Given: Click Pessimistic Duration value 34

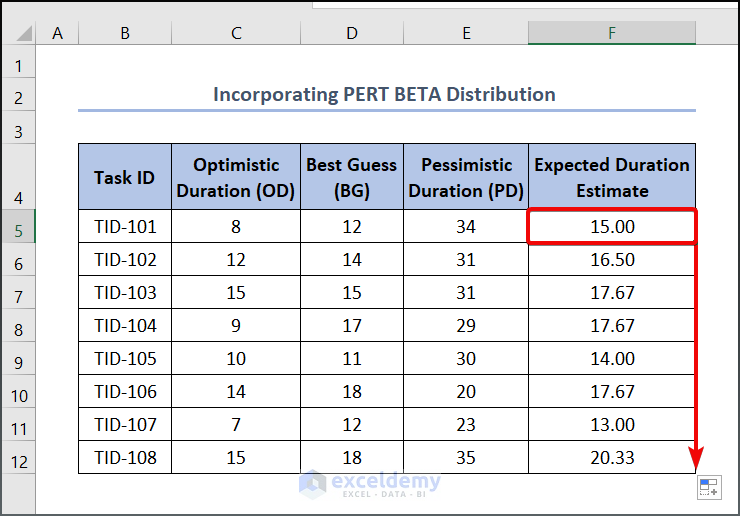Looking at the screenshot, I should (466, 227).
